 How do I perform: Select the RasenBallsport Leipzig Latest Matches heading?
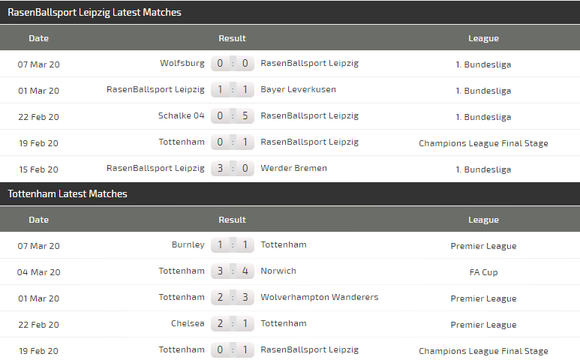point(94,12)
